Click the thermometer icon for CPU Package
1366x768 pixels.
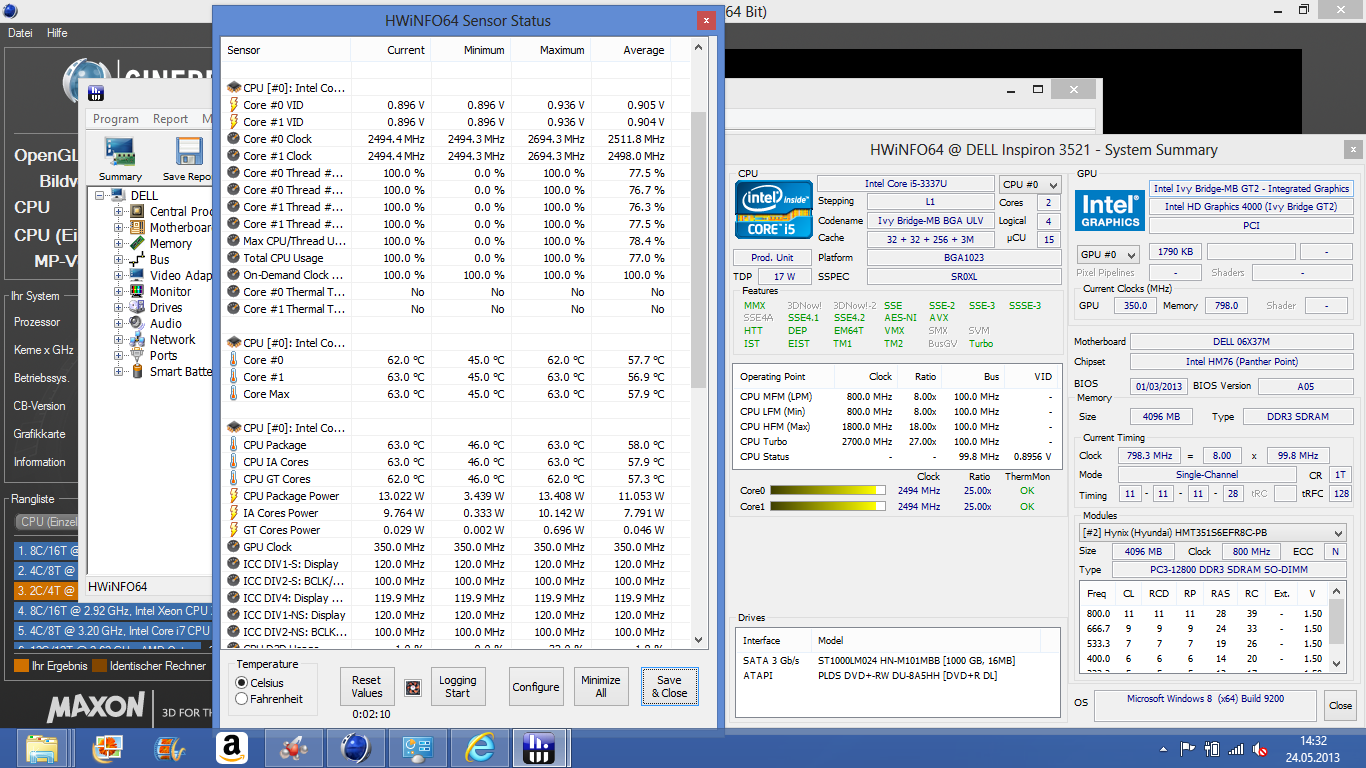tap(234, 445)
